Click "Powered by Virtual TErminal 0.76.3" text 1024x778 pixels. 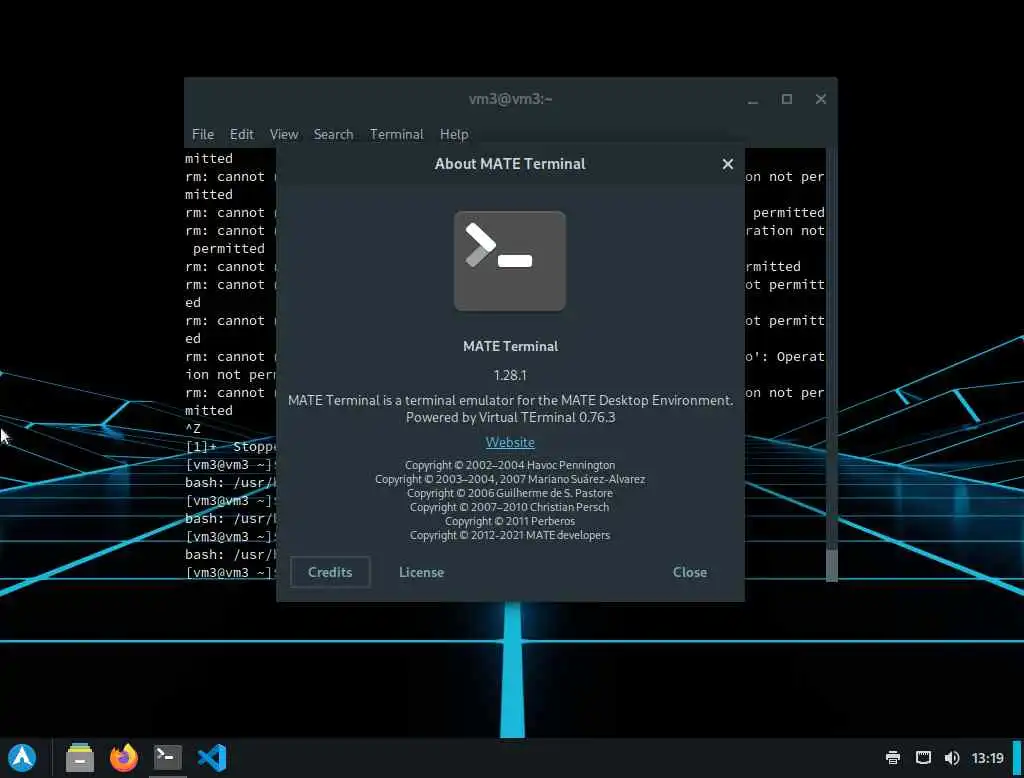point(511,417)
